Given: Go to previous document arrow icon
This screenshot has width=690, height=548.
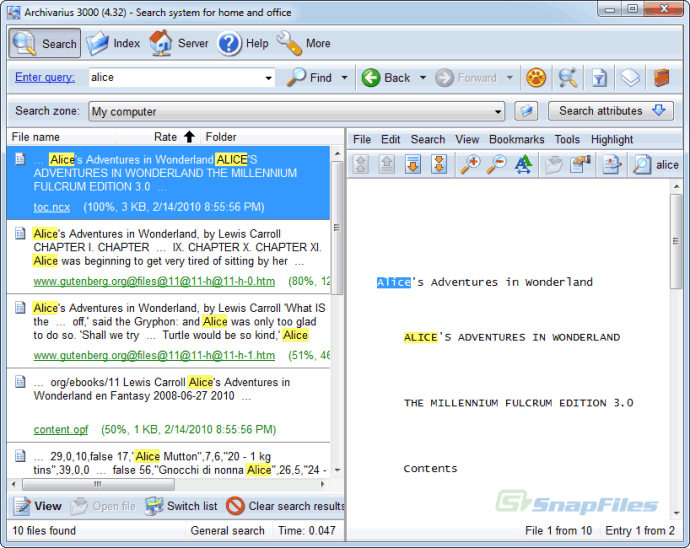Looking at the screenshot, I should tap(387, 165).
